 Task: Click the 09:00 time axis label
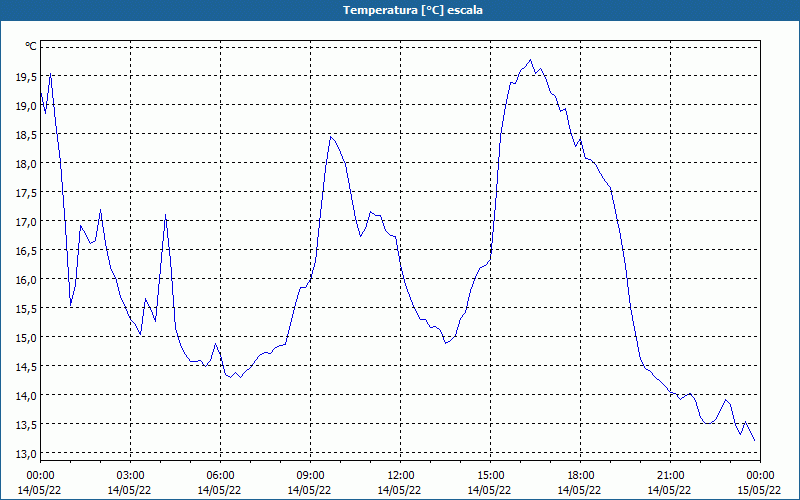(310, 476)
